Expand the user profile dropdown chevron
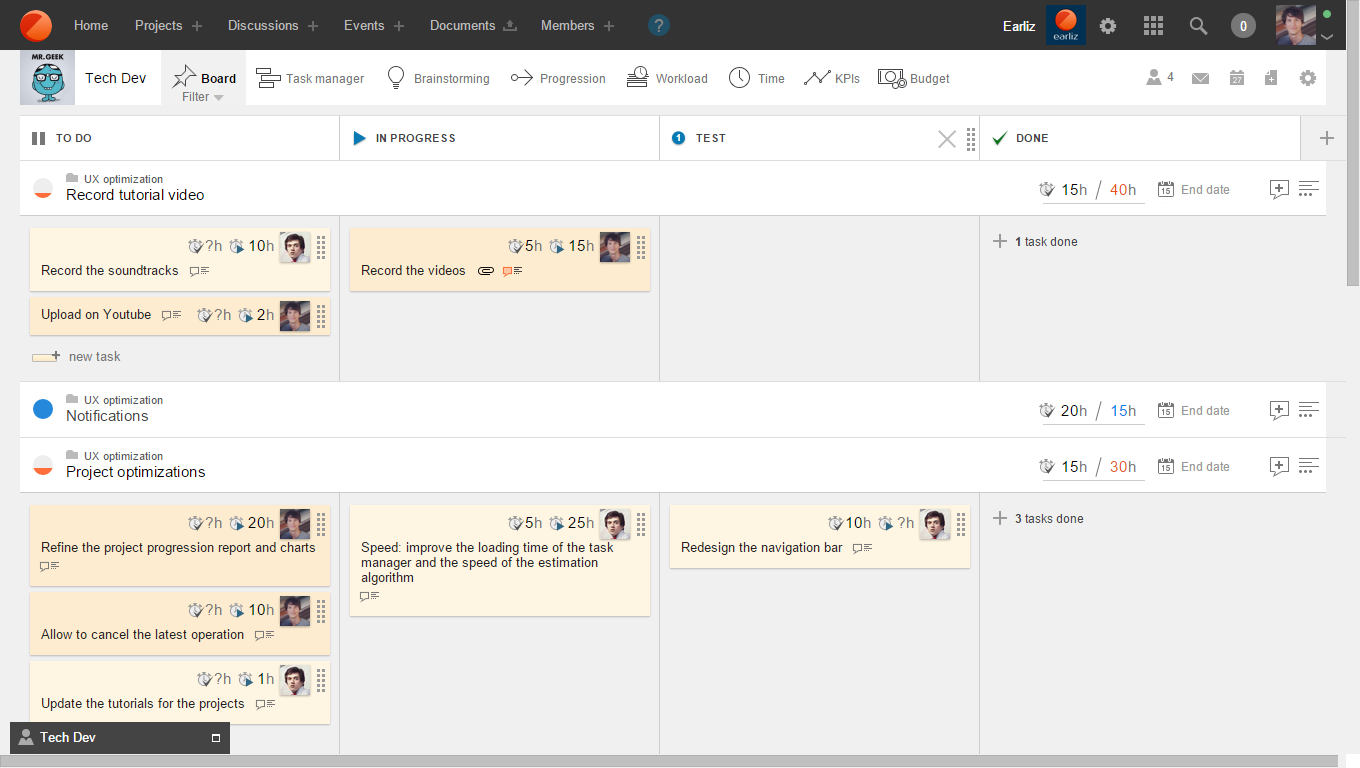This screenshot has width=1360, height=768. (1327, 37)
